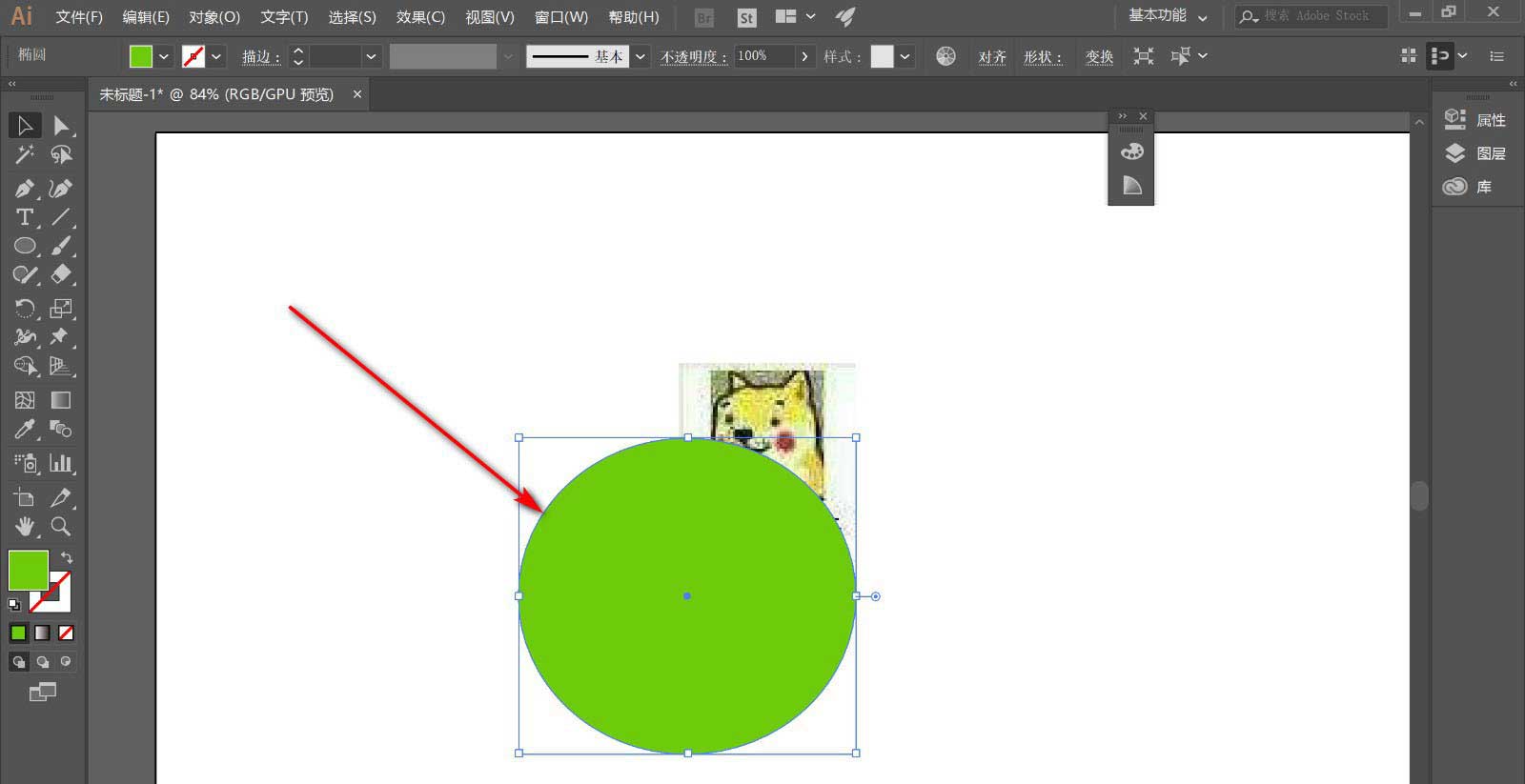Select the Pen tool
The width and height of the screenshot is (1525, 784).
(x=25, y=189)
